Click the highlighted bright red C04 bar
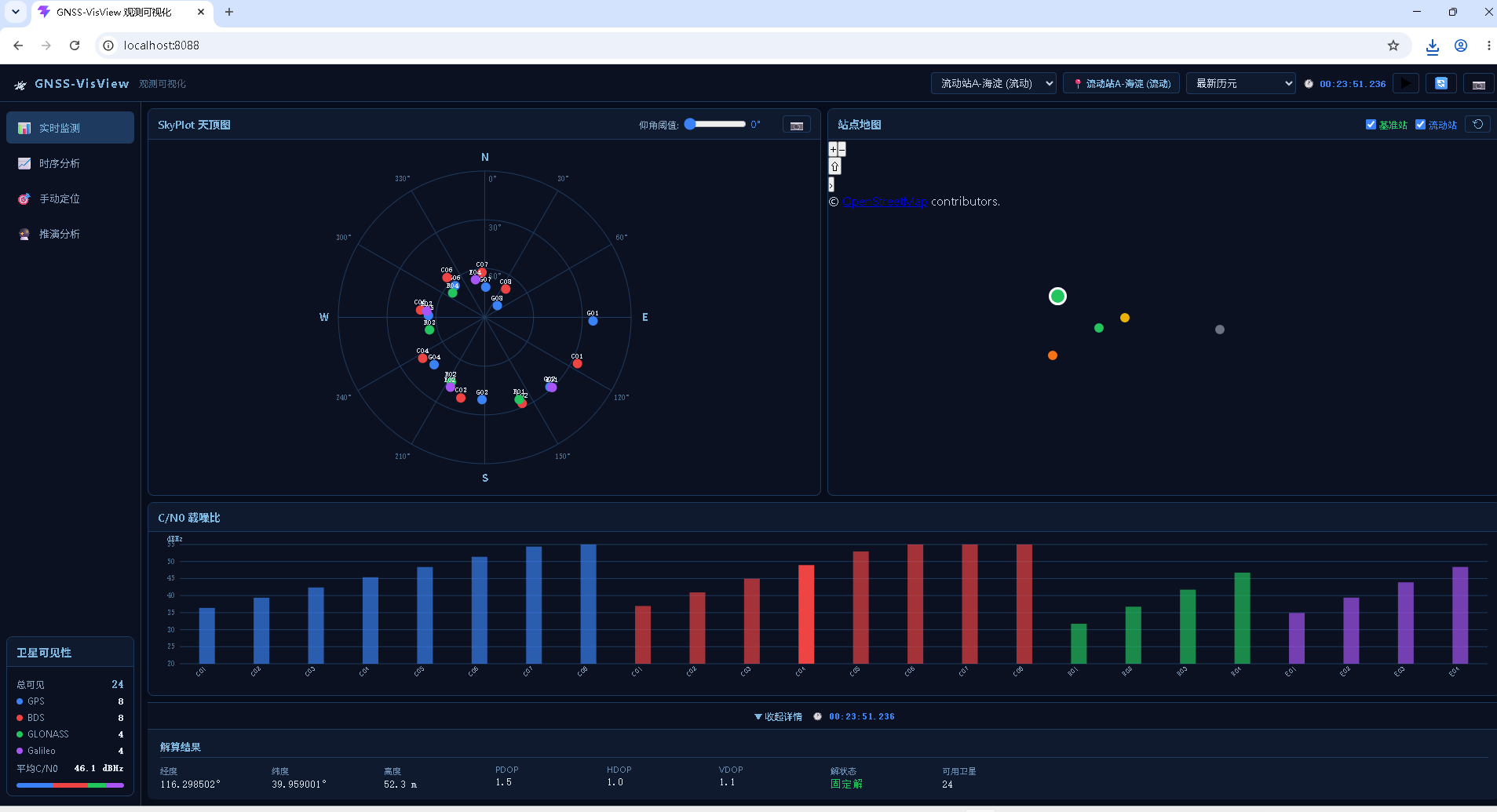 pos(806,614)
